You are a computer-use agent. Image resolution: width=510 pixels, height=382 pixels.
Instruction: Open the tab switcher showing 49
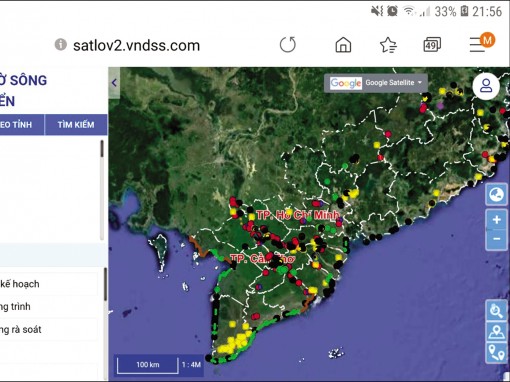tap(432, 45)
